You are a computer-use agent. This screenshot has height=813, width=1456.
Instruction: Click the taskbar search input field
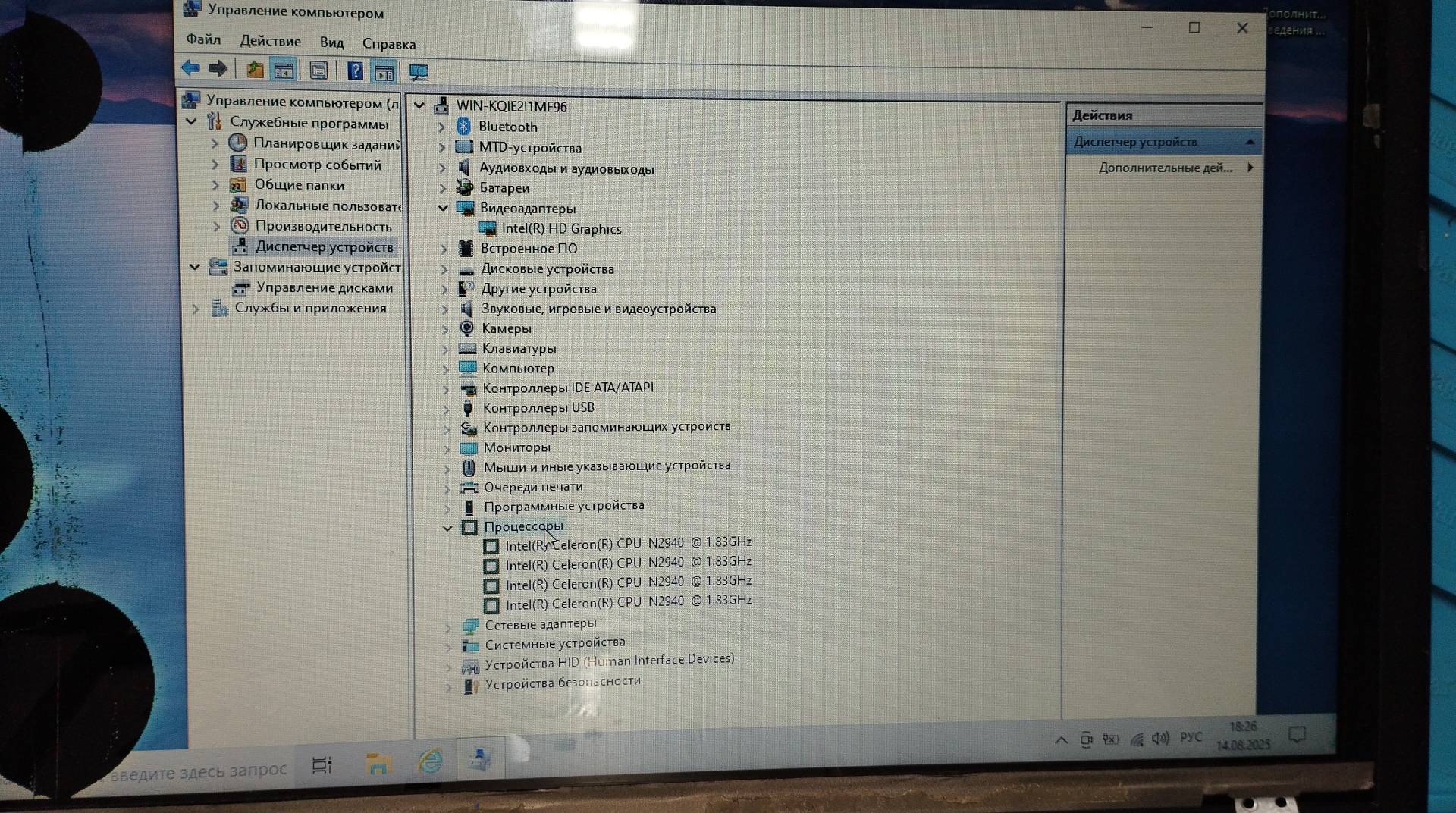point(199,771)
